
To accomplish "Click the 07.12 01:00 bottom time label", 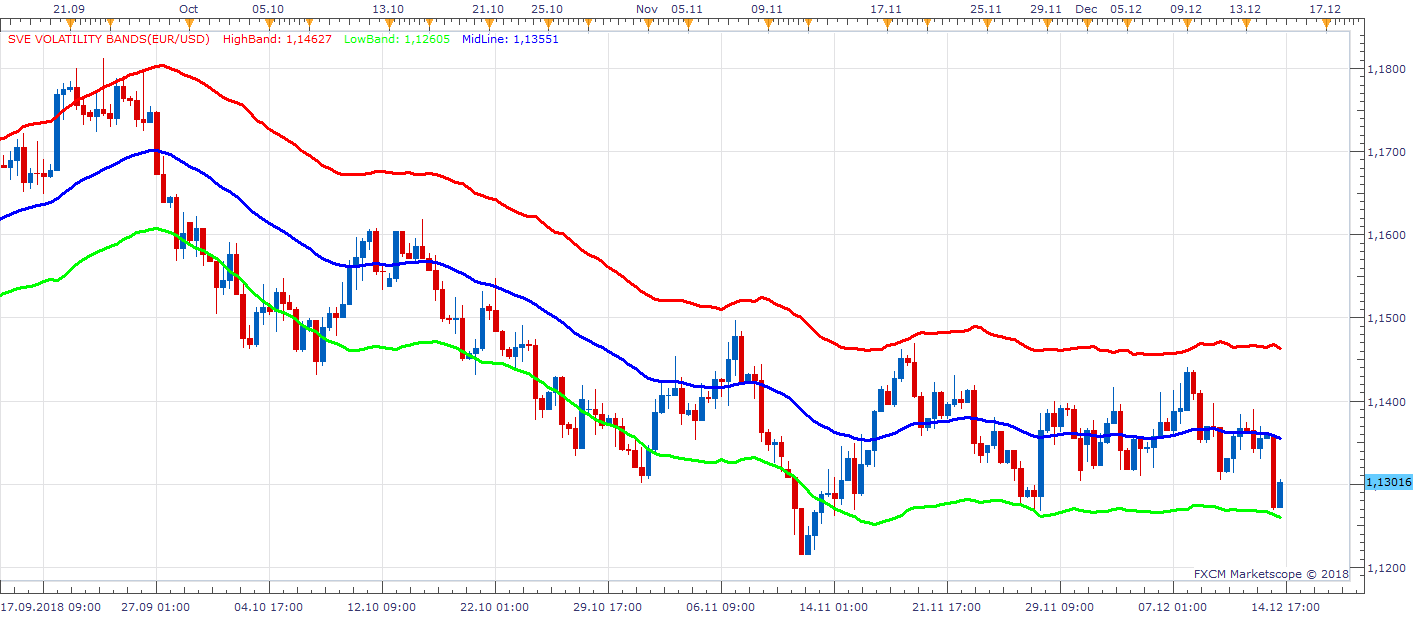I will click(x=1172, y=607).
